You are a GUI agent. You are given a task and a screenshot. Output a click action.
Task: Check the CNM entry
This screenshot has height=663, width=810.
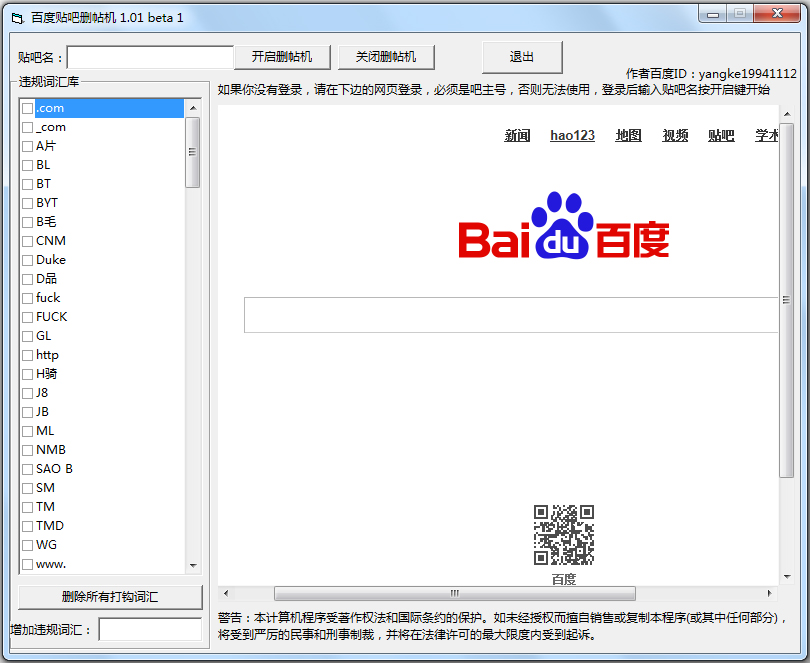27,241
